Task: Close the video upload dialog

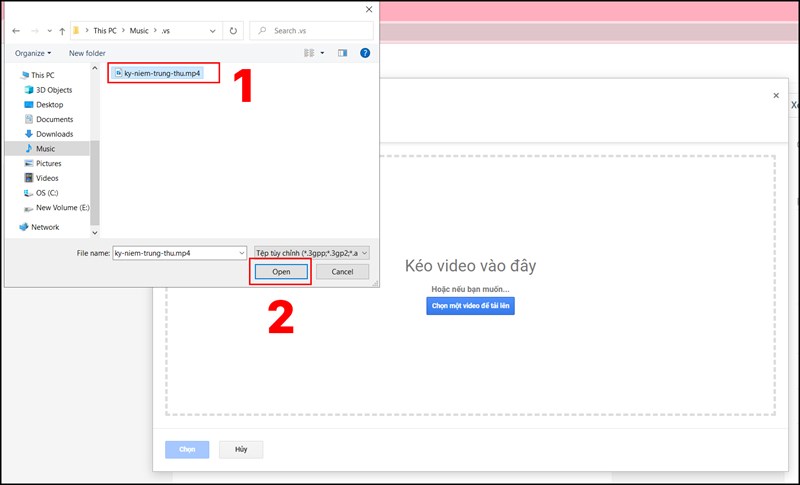Action: (776, 95)
